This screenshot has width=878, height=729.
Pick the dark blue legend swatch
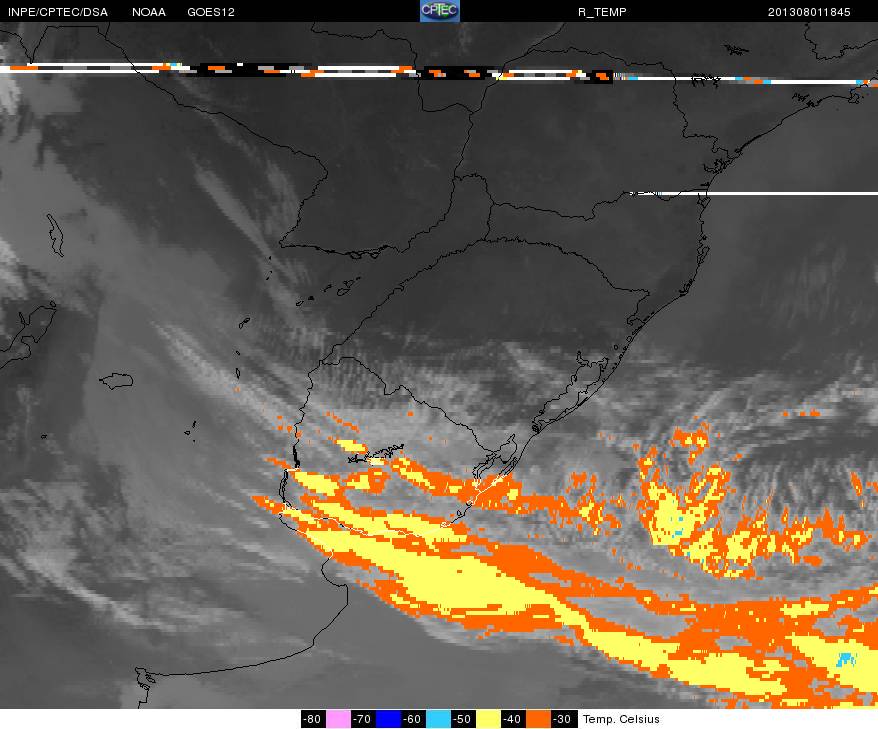(388, 719)
